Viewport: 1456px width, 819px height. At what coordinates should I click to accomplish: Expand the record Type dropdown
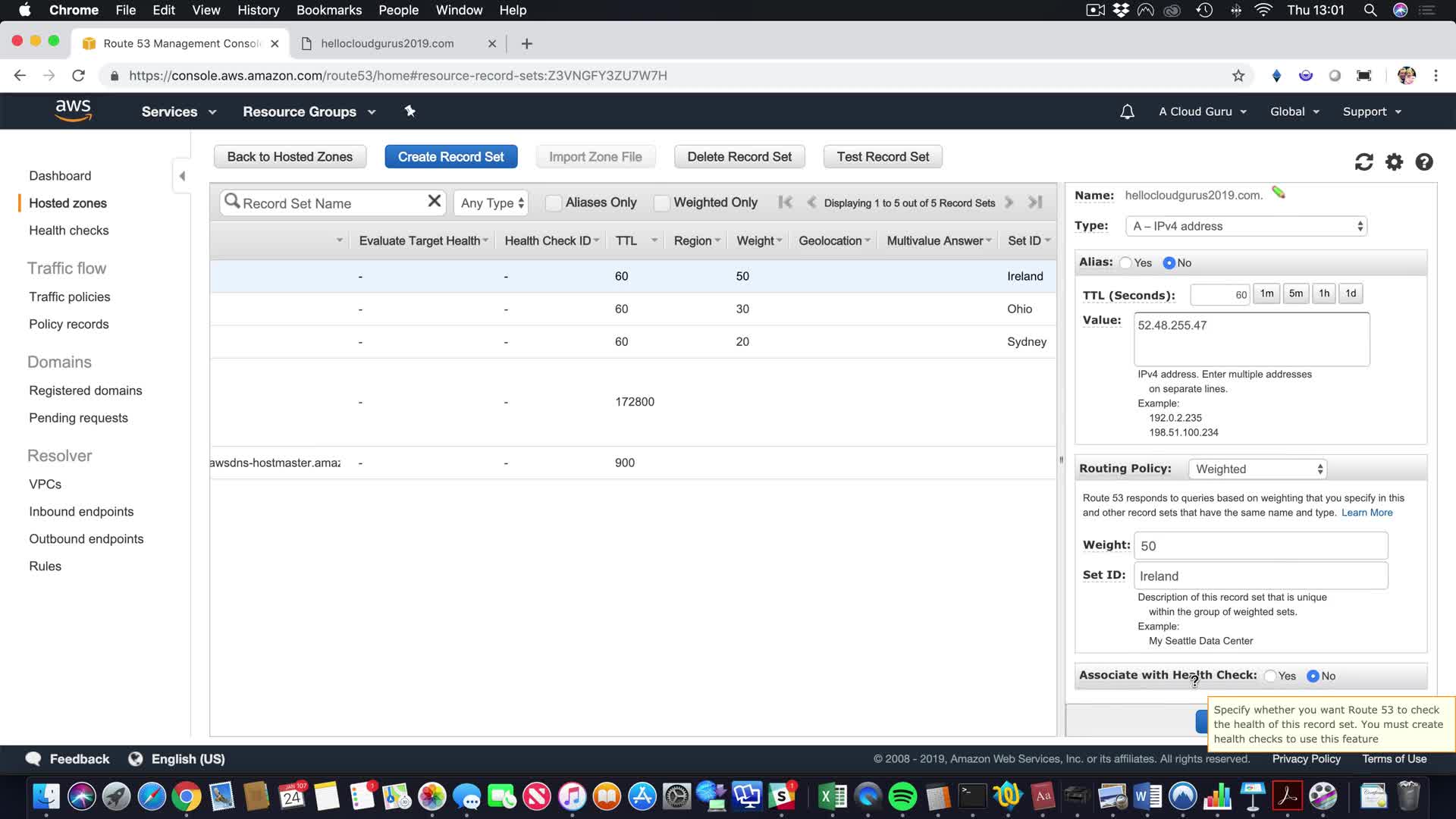pyautogui.click(x=1246, y=226)
